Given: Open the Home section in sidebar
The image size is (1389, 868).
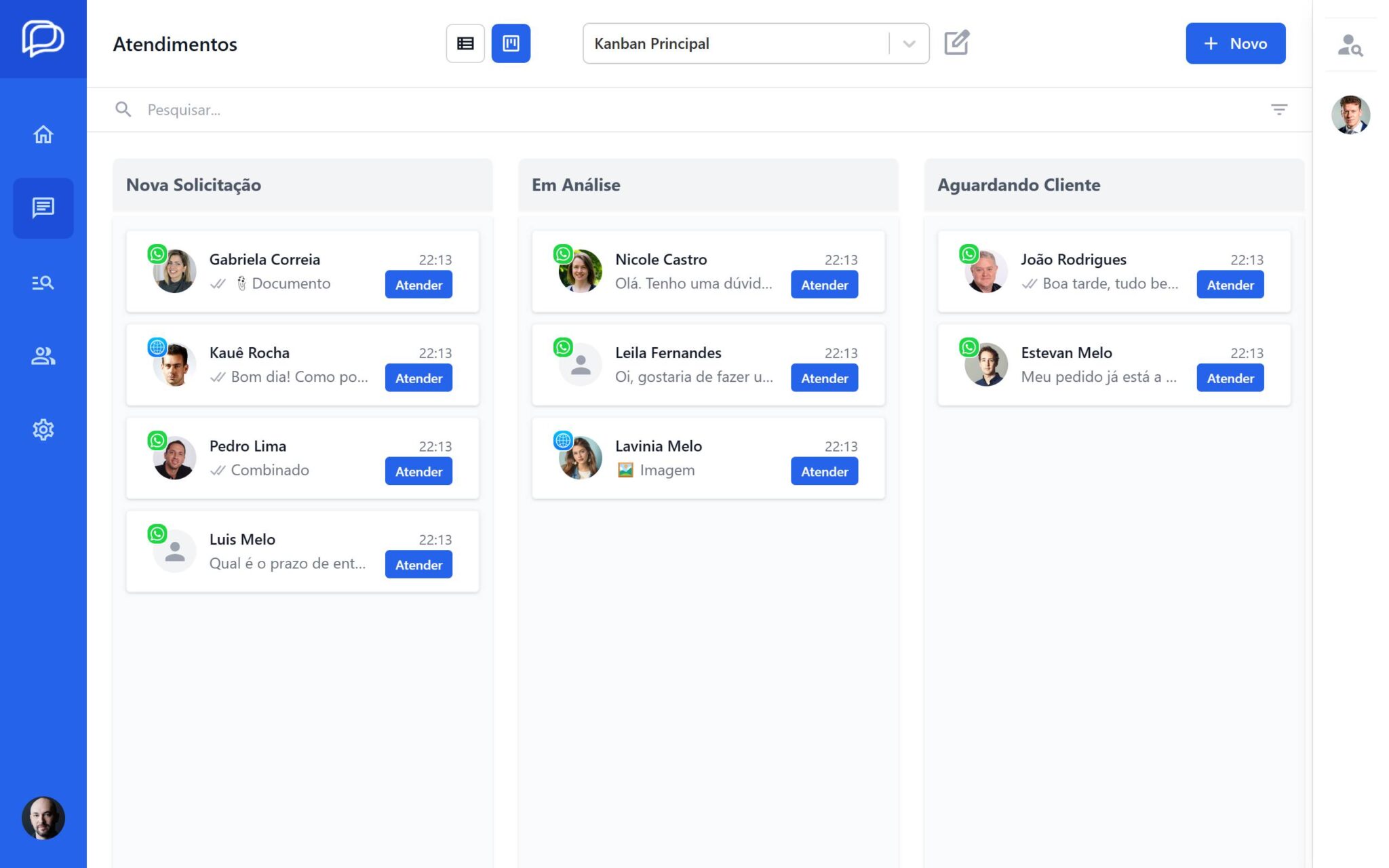Looking at the screenshot, I should [43, 135].
